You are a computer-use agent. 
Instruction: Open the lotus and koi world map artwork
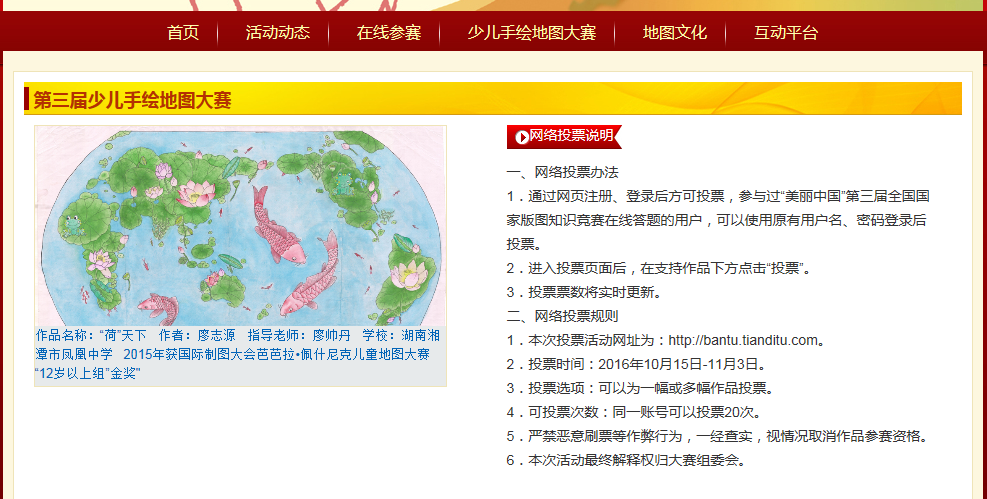(x=240, y=225)
